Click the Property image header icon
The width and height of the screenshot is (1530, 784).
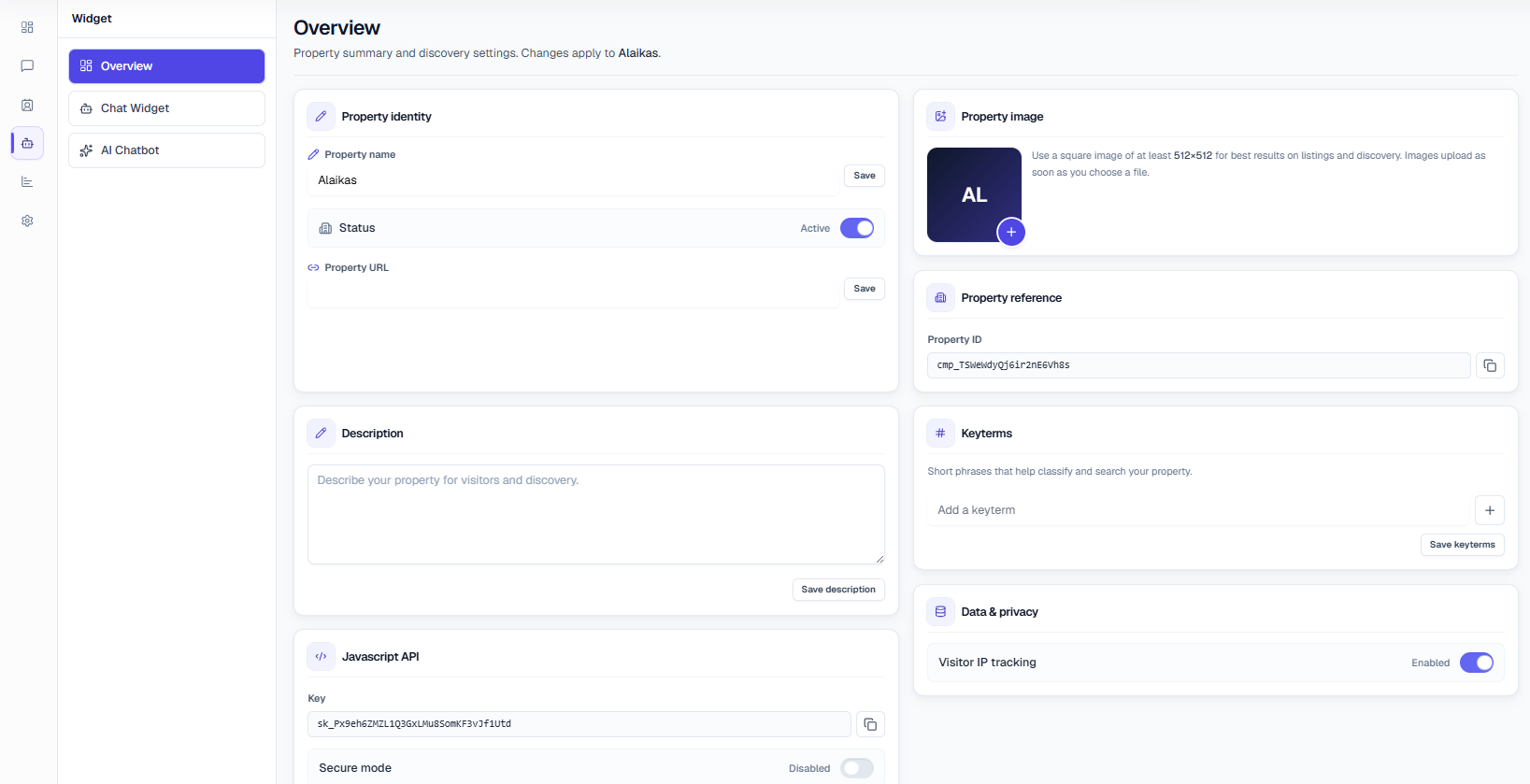(x=940, y=117)
